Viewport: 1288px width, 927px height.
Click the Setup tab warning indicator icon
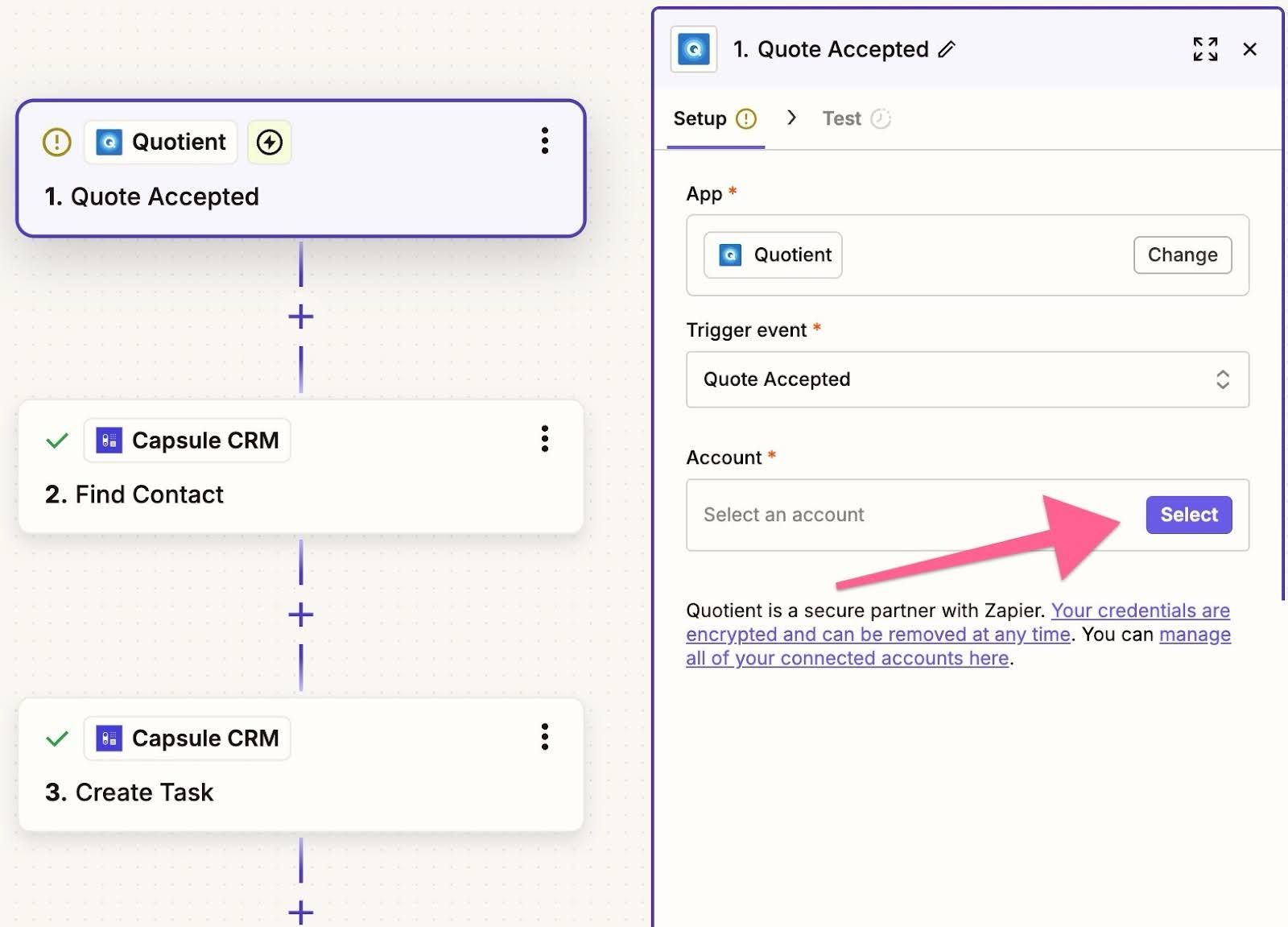[746, 119]
